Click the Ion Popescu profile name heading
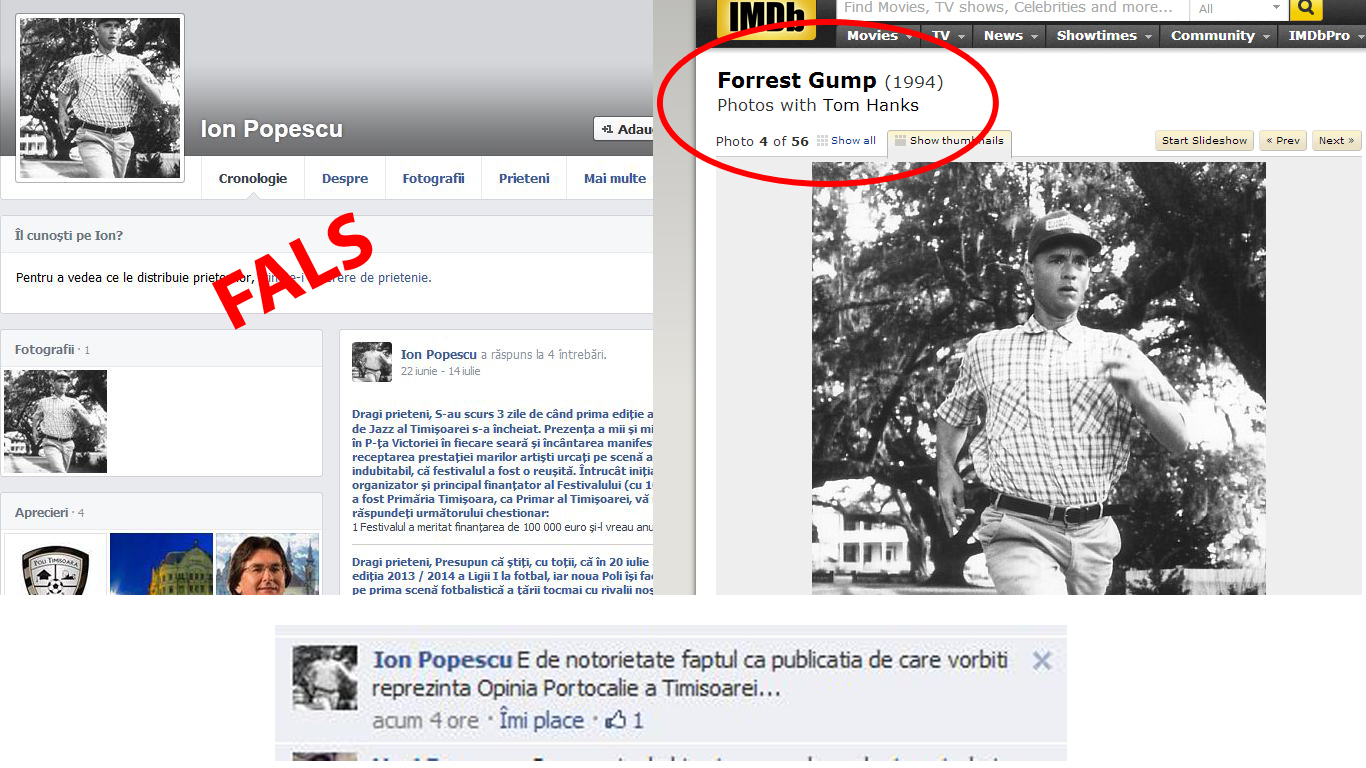Screen dimensions: 1366x768 tap(271, 129)
